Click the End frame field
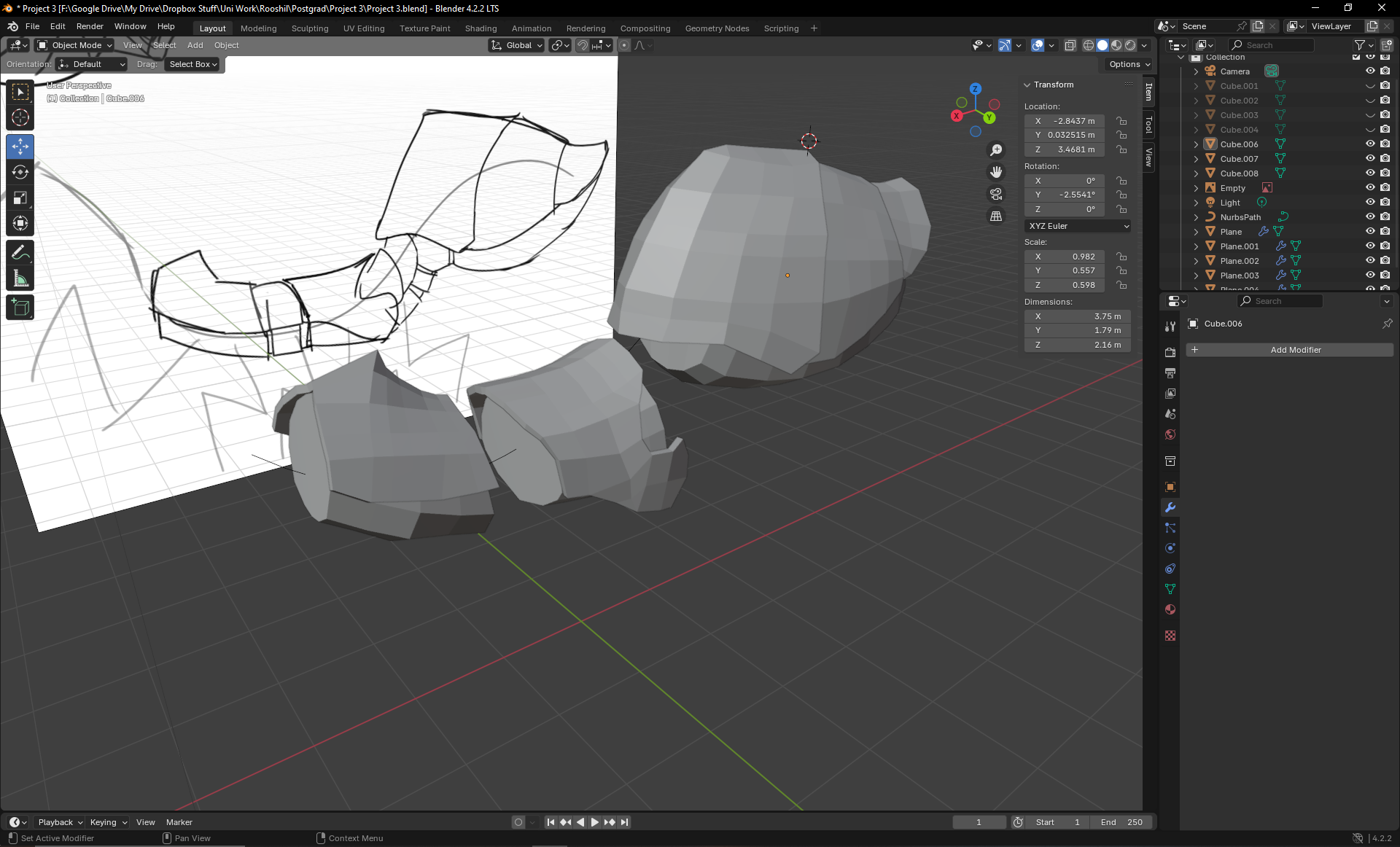 (1121, 822)
